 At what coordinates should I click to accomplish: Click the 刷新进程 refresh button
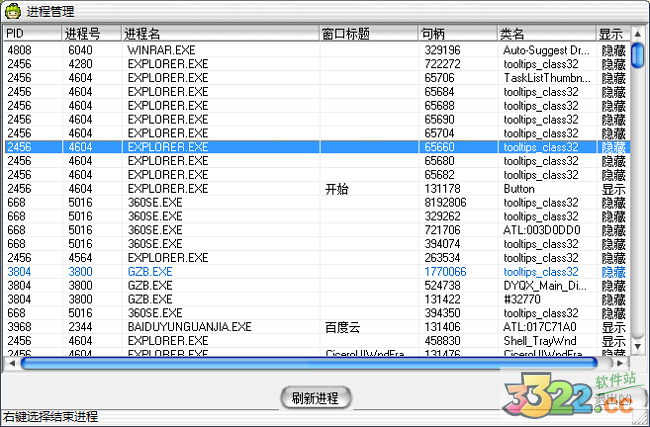(316, 398)
